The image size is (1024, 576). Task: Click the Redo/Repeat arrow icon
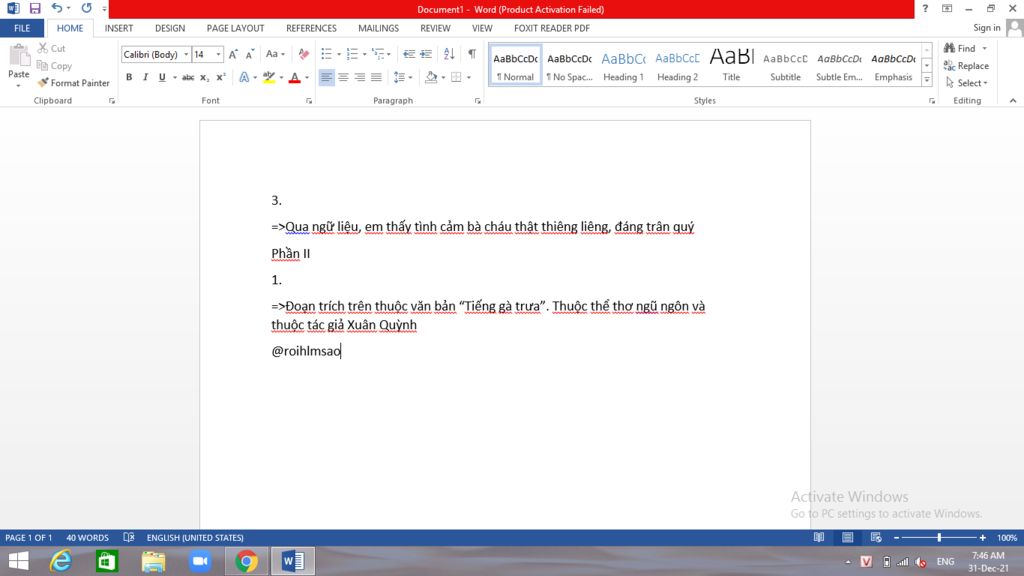click(86, 8)
